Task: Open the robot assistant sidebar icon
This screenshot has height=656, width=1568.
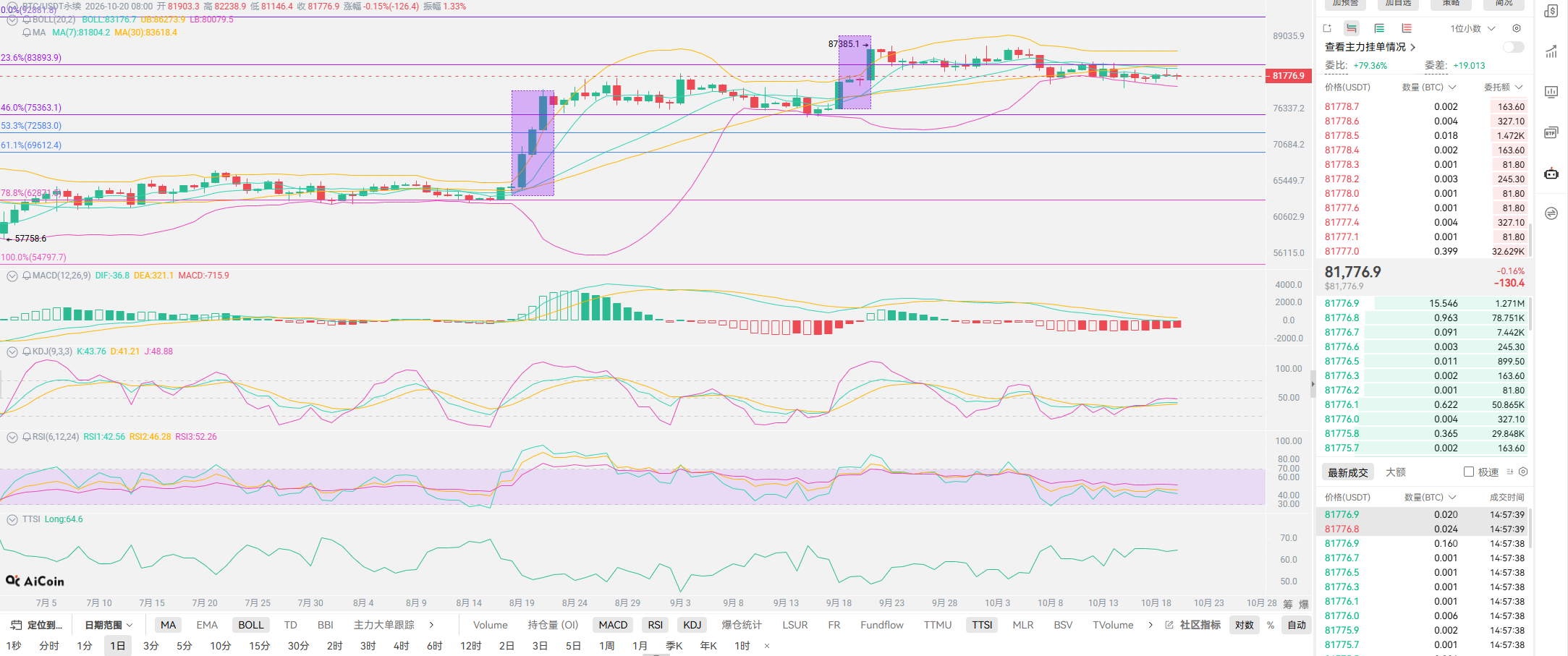Action: pos(1551,173)
